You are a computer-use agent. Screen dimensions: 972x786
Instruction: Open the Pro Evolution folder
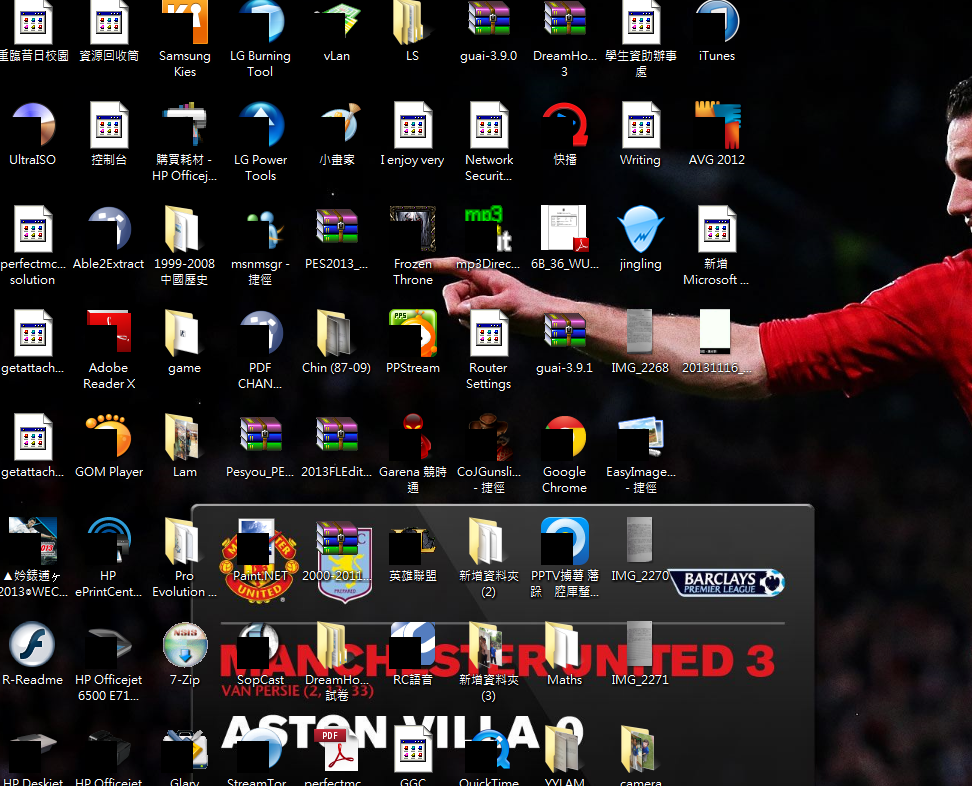185,541
